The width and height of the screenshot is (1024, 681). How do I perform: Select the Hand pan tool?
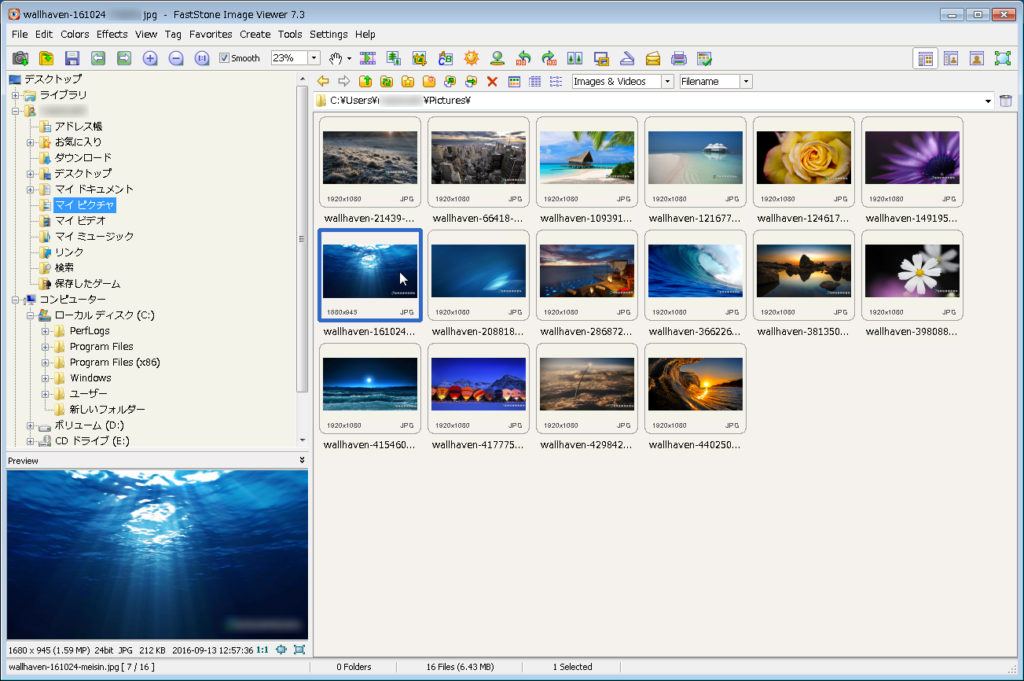tap(336, 59)
